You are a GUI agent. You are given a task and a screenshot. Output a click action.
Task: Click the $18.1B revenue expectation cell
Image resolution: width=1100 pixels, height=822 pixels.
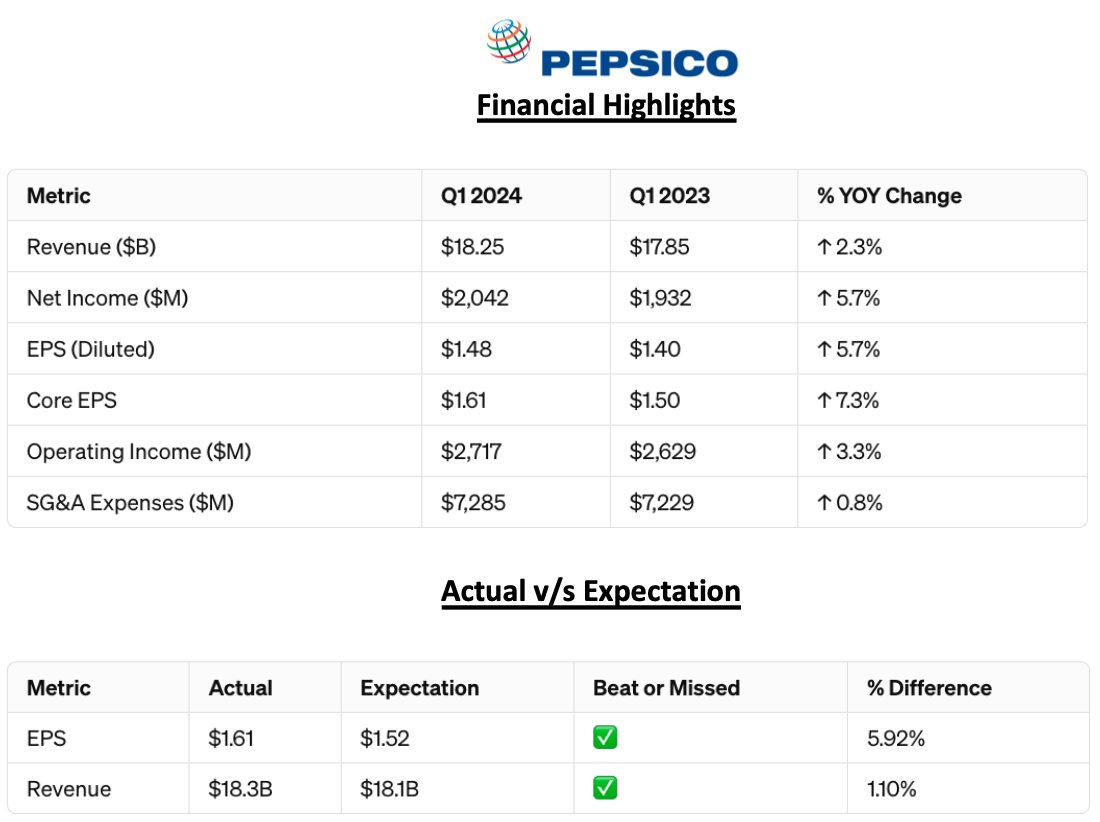pyautogui.click(x=389, y=789)
